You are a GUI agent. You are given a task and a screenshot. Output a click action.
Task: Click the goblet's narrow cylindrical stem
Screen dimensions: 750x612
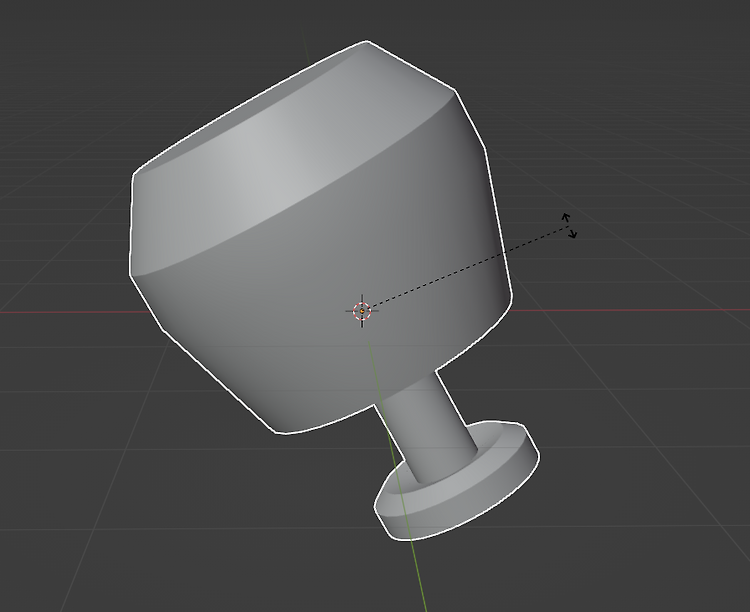(x=428, y=426)
